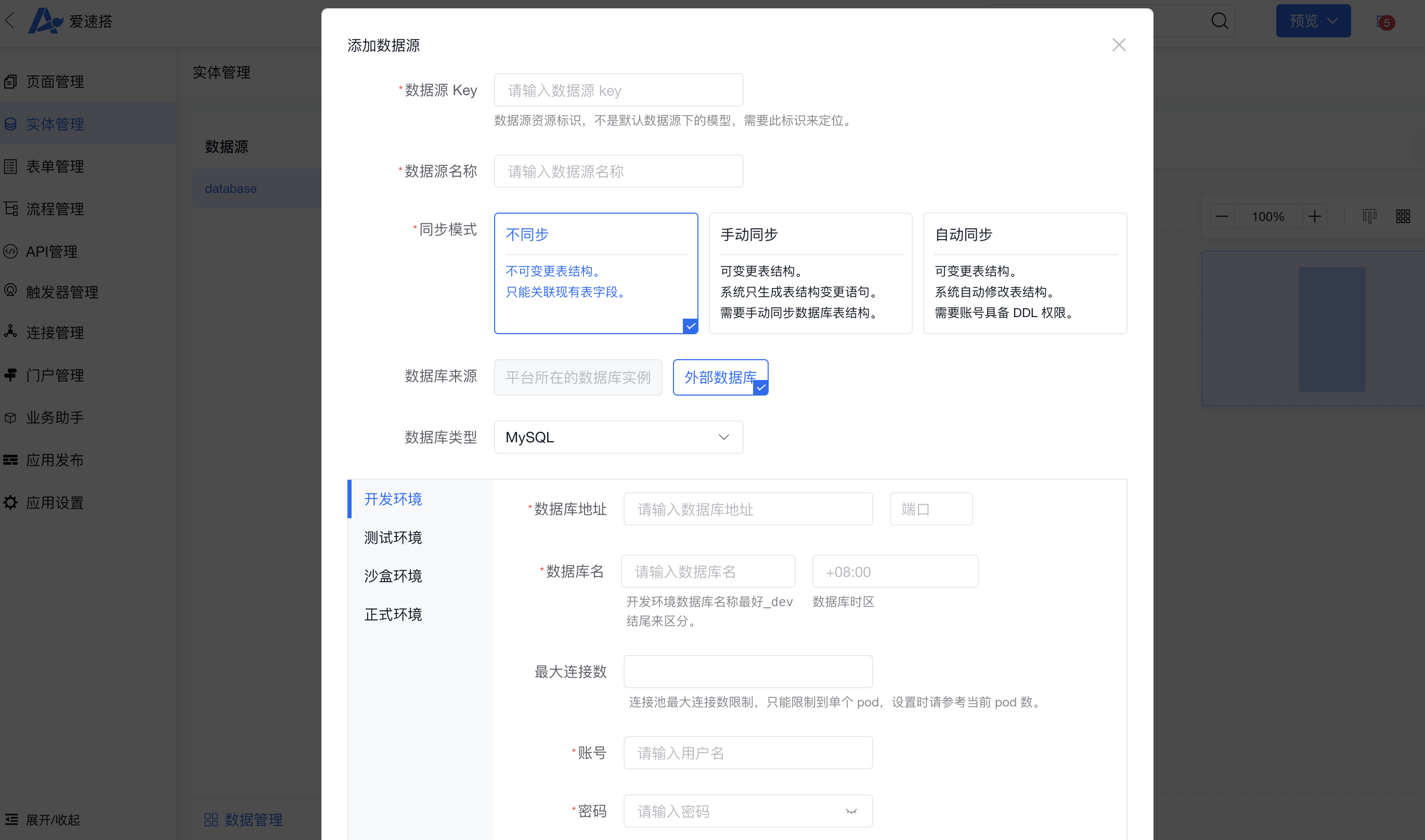
Task: Click the 页面管理 sidebar icon
Action: 10,82
